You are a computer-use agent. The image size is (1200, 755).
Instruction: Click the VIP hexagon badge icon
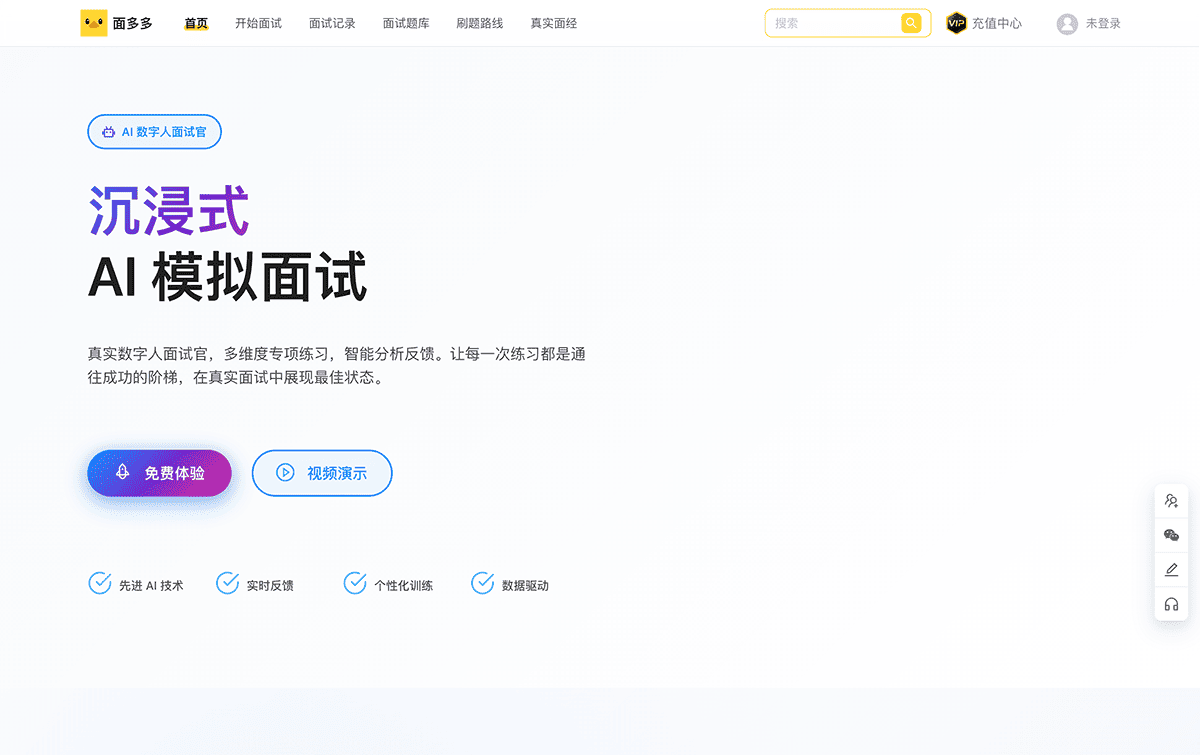click(x=956, y=23)
